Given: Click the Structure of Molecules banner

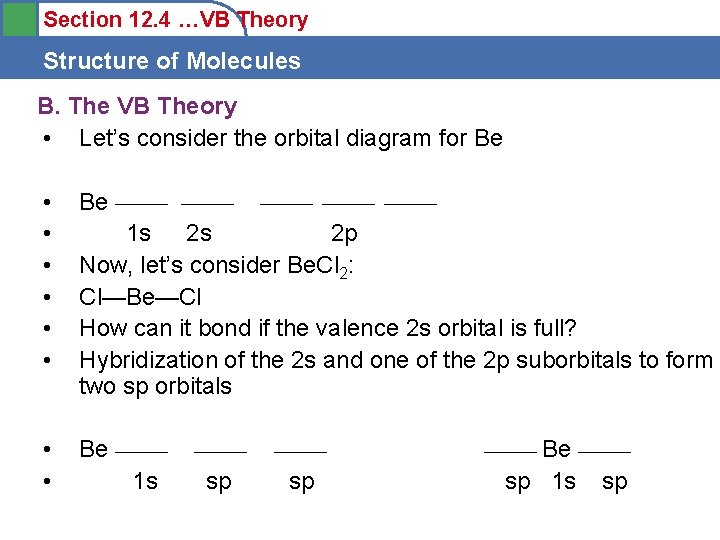Looking at the screenshot, I should [x=360, y=58].
